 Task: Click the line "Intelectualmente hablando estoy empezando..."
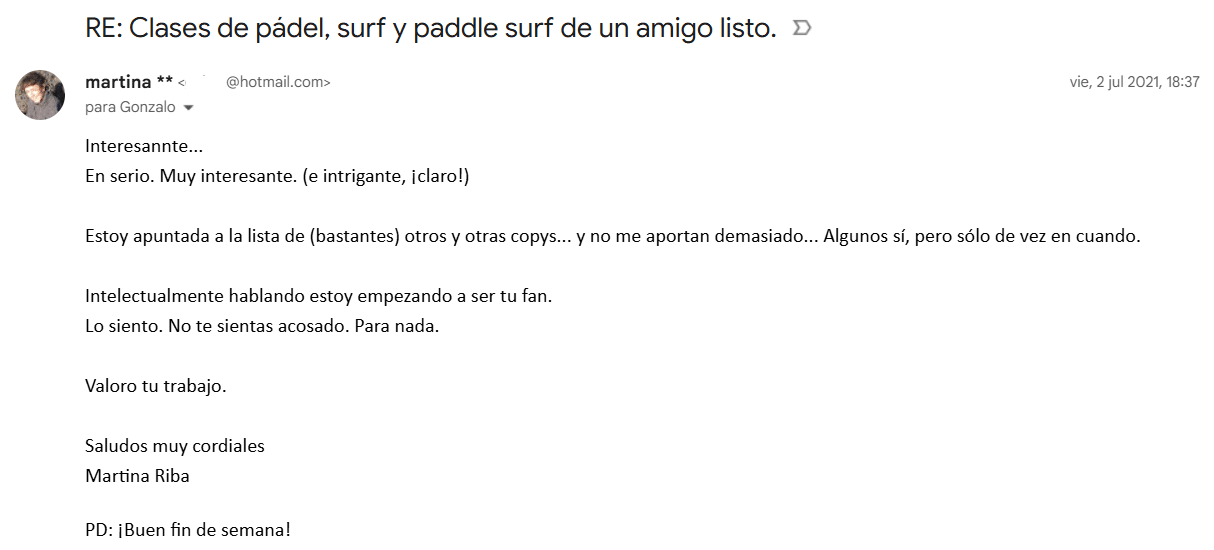pyautogui.click(x=316, y=297)
